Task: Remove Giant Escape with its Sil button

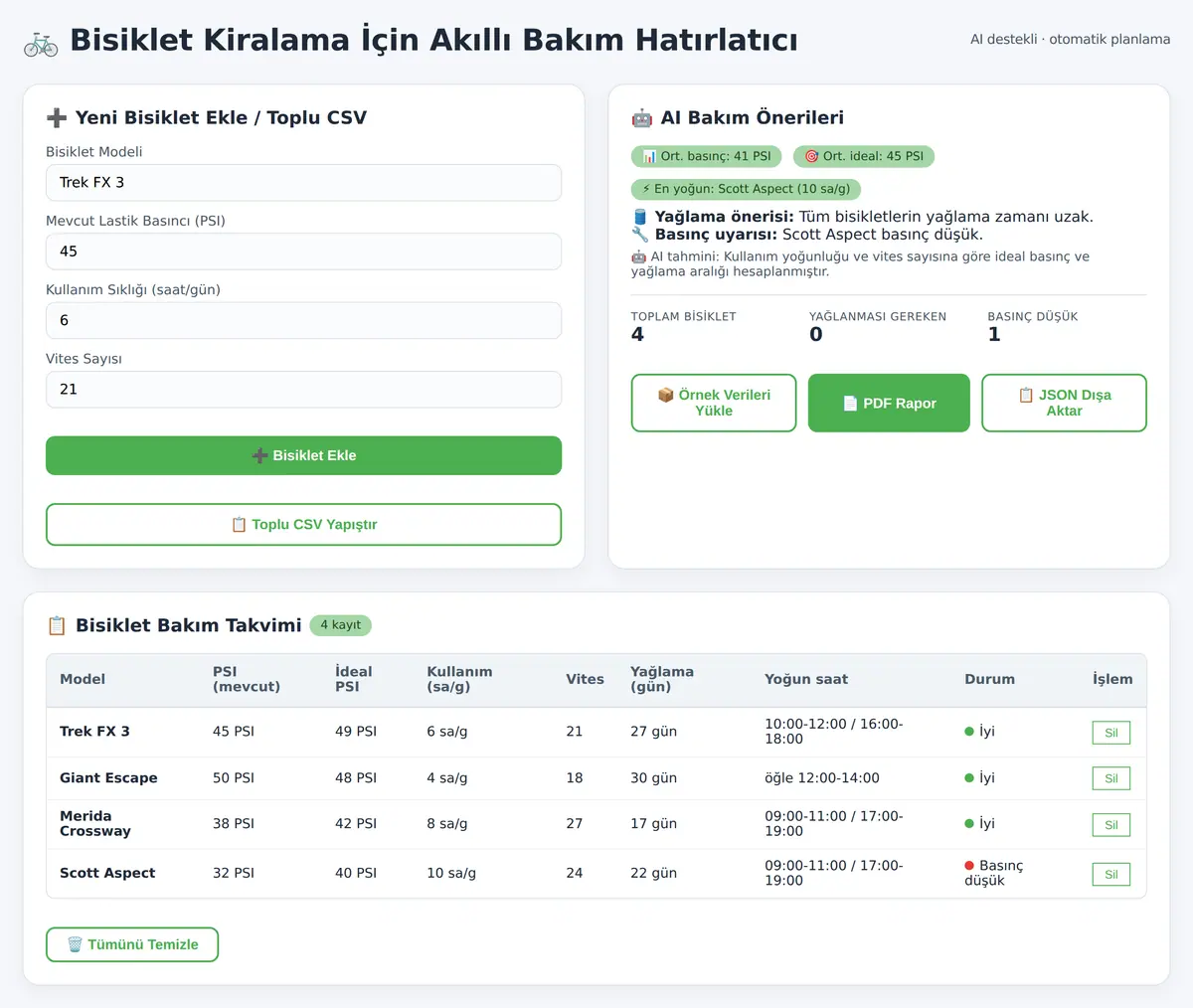Action: 1111,778
